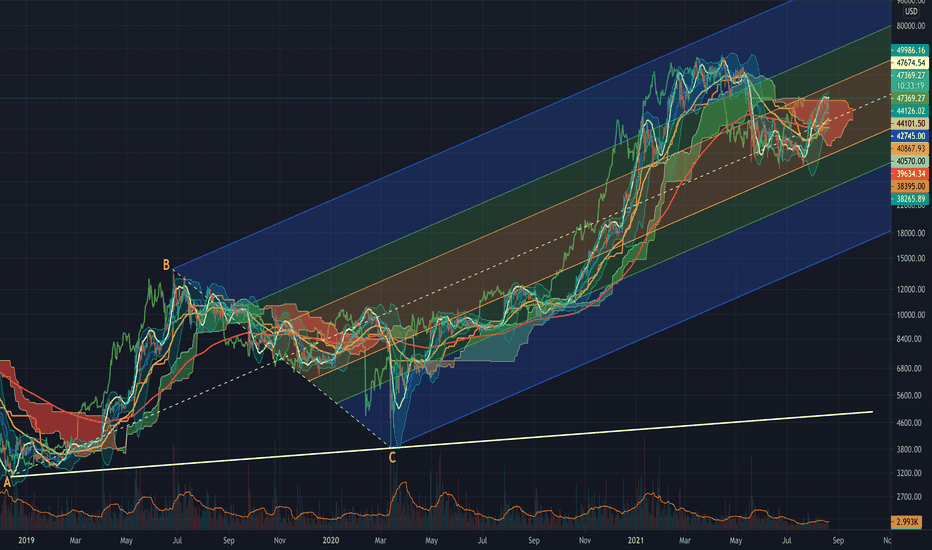Click the 10:33:19 countdown label
The height and width of the screenshot is (550, 932).
pyautogui.click(x=909, y=86)
